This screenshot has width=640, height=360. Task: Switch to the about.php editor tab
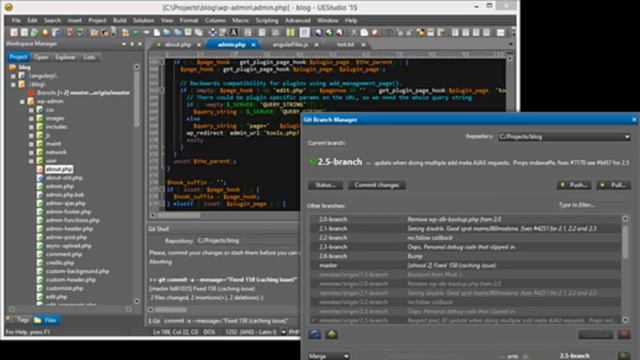click(x=178, y=44)
